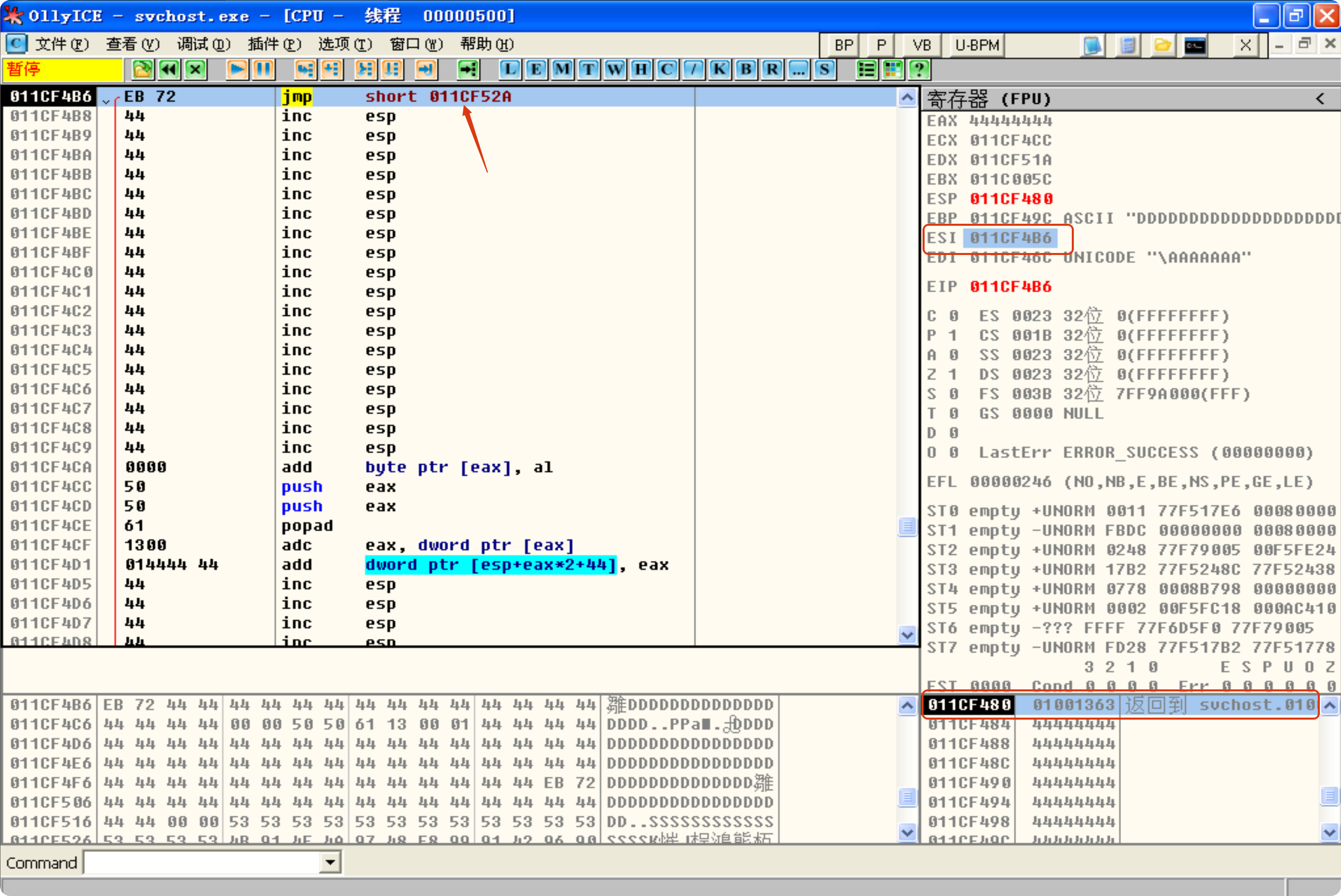This screenshot has height=896, width=1341.
Task: Open the Memory map M window
Action: coord(562,70)
